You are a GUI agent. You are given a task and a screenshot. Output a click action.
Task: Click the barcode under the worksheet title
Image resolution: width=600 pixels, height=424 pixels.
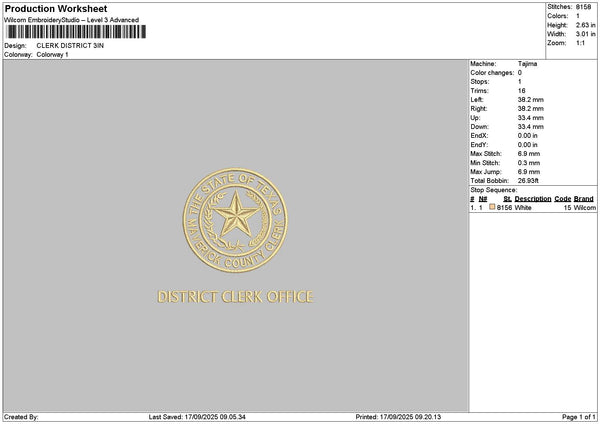coord(76,32)
